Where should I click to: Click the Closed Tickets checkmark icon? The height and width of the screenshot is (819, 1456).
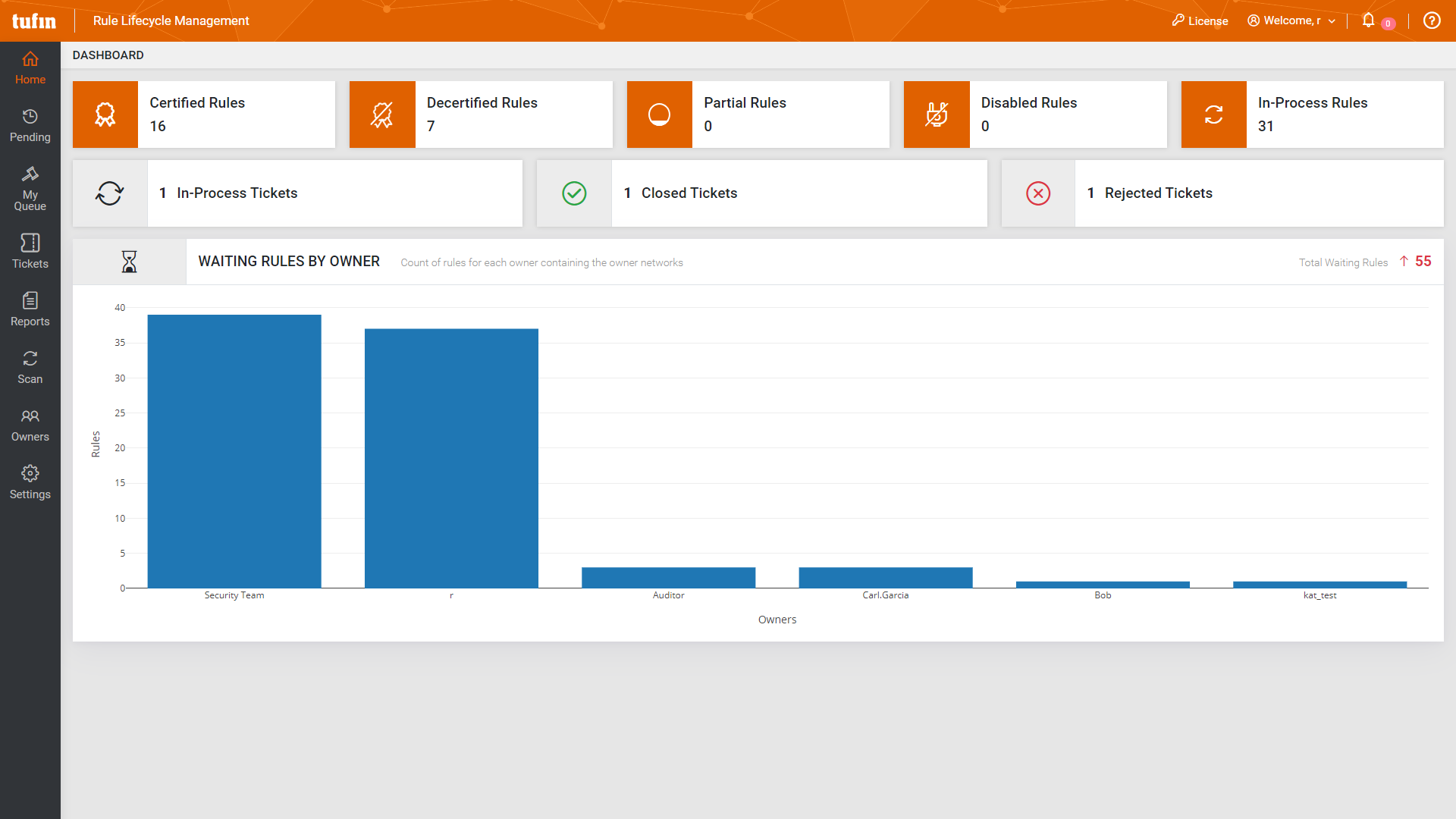tap(575, 192)
